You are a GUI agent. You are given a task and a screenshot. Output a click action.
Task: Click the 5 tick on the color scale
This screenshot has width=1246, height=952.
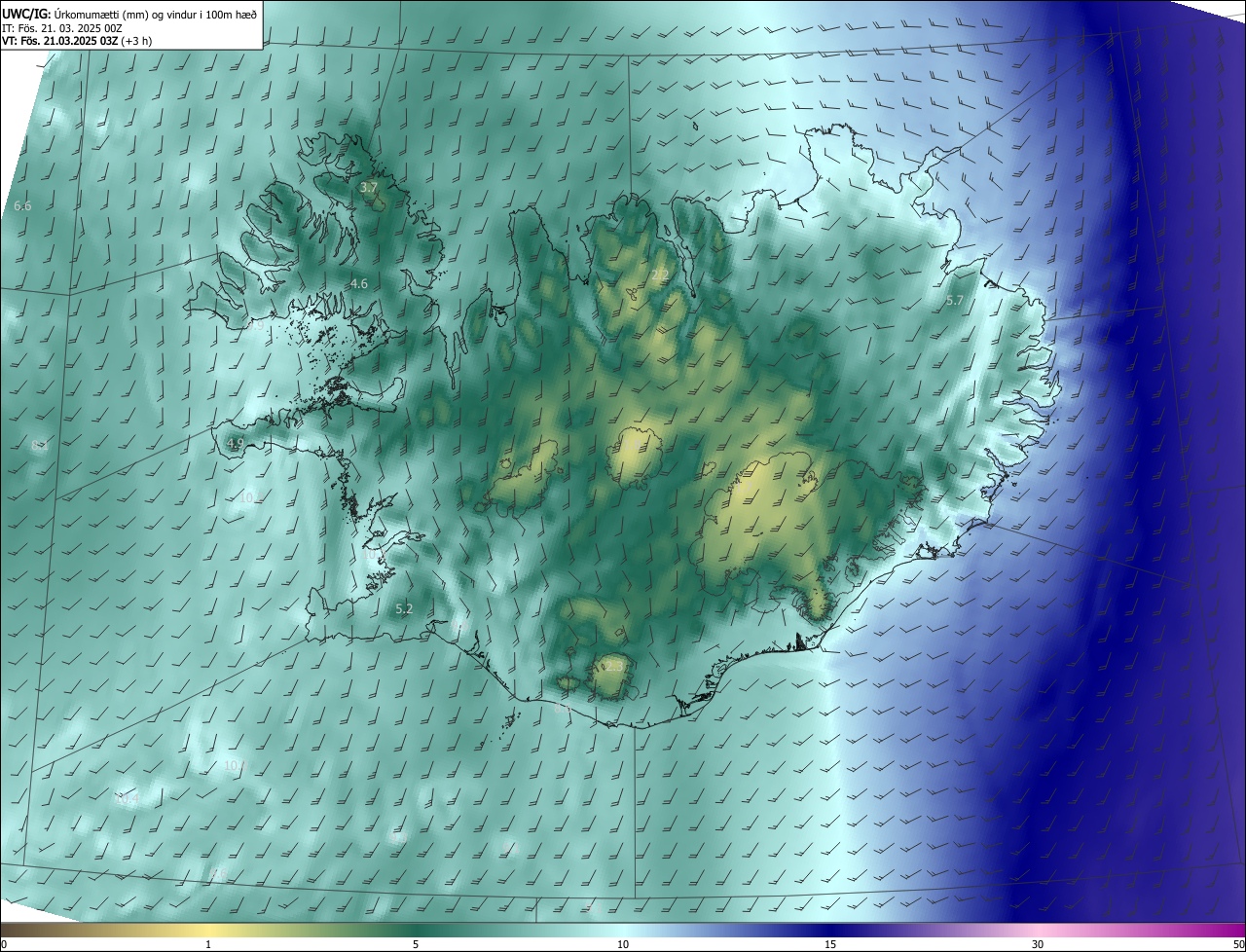416,944
